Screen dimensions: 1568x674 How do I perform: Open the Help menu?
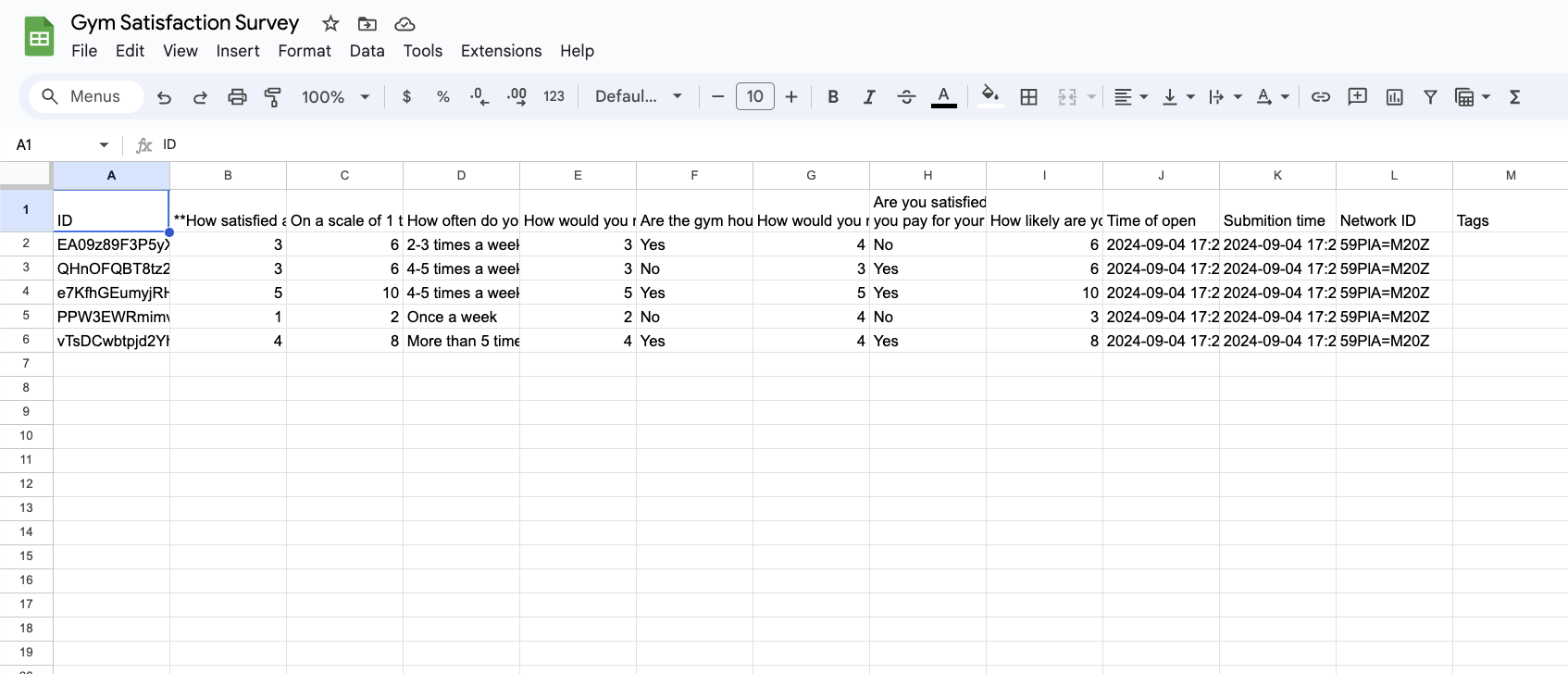(x=577, y=51)
